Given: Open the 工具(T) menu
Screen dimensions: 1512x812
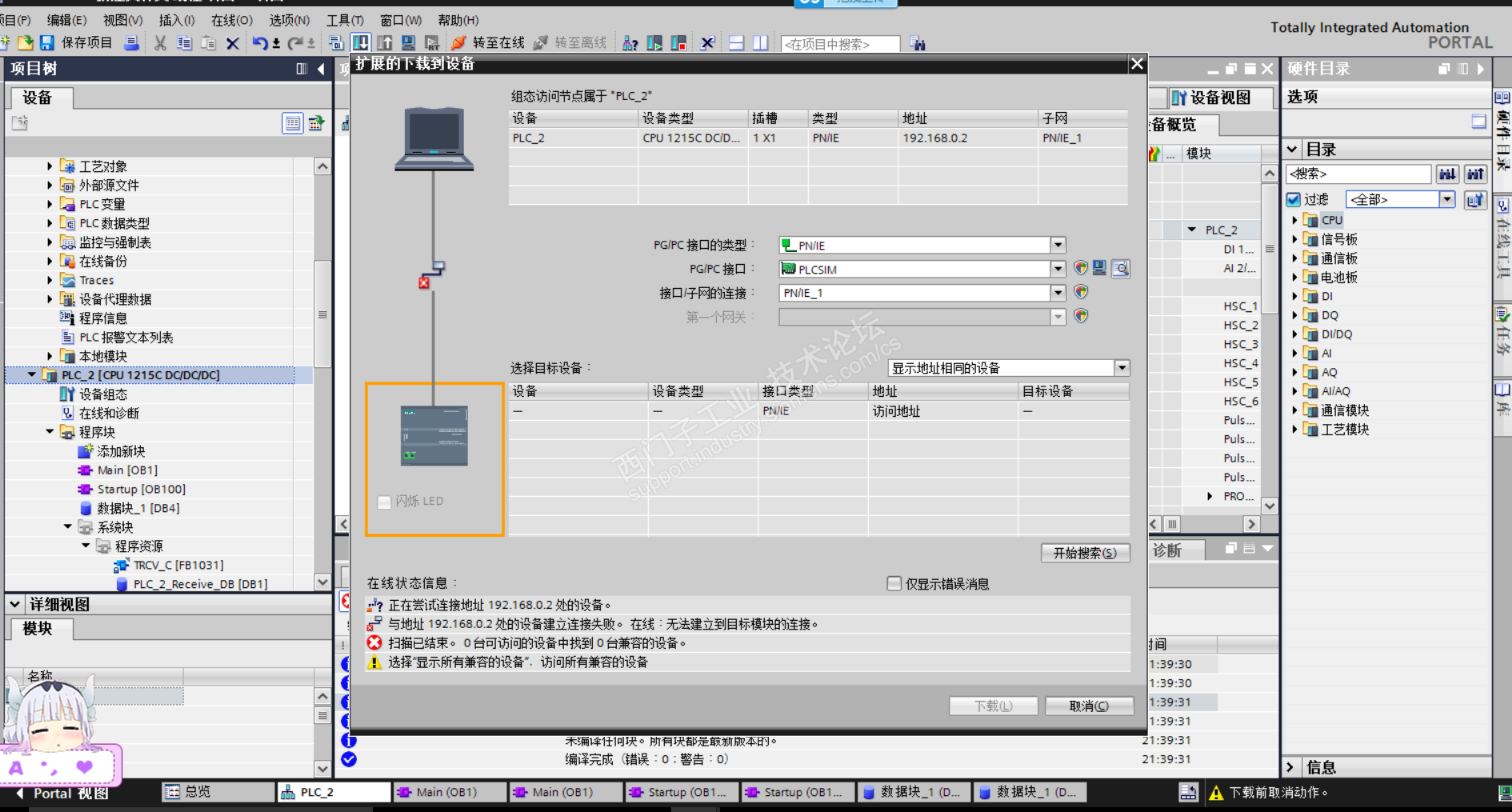Looking at the screenshot, I should point(345,20).
